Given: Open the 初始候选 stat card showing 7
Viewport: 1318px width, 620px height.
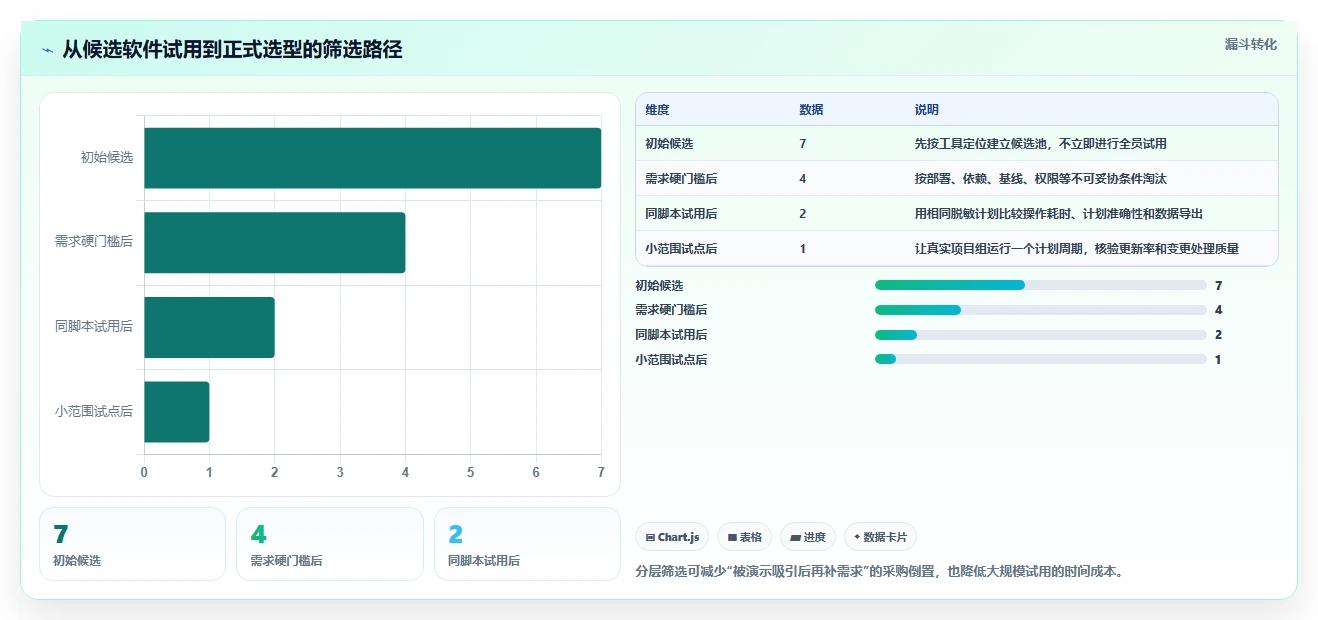Looking at the screenshot, I should tap(132, 544).
